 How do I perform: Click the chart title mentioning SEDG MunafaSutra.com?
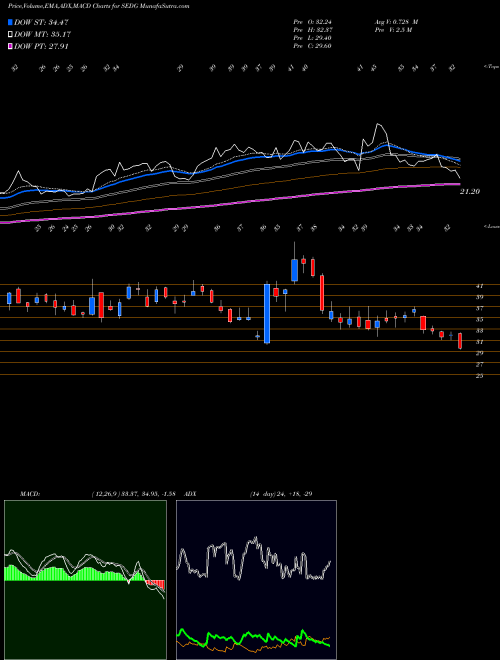tap(98, 6)
